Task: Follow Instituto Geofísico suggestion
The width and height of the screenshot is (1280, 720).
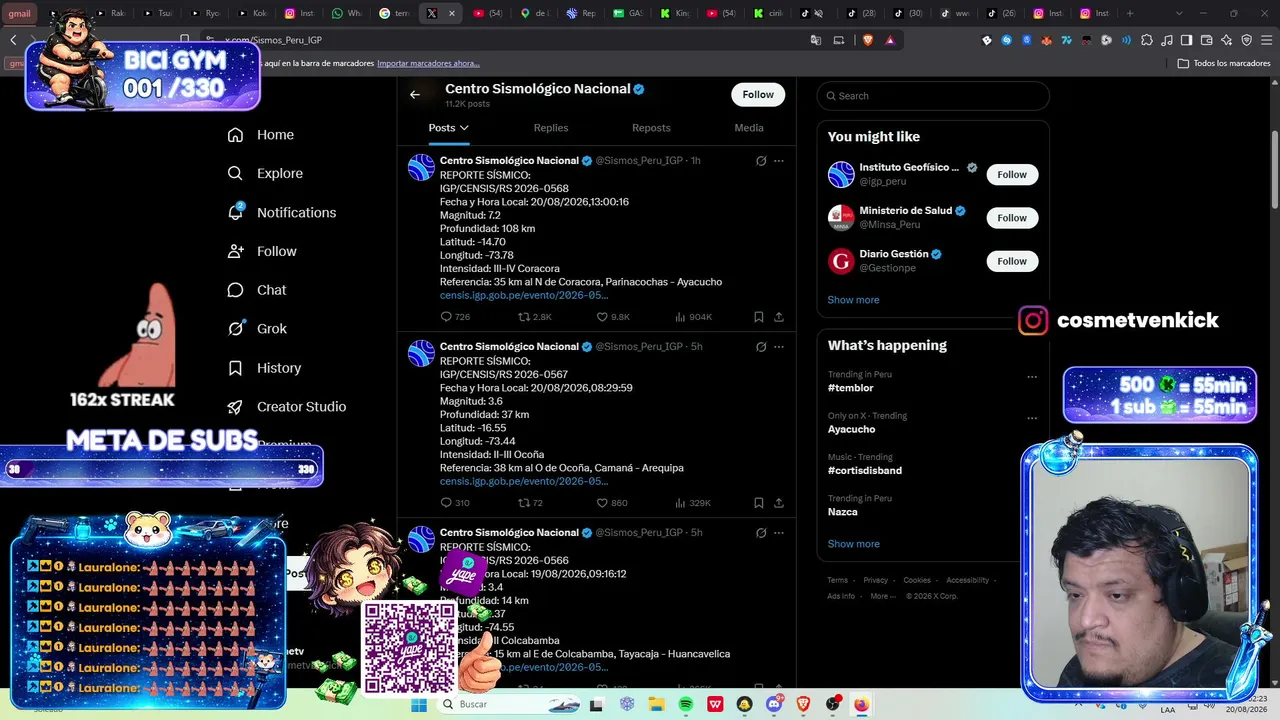Action: (1012, 175)
